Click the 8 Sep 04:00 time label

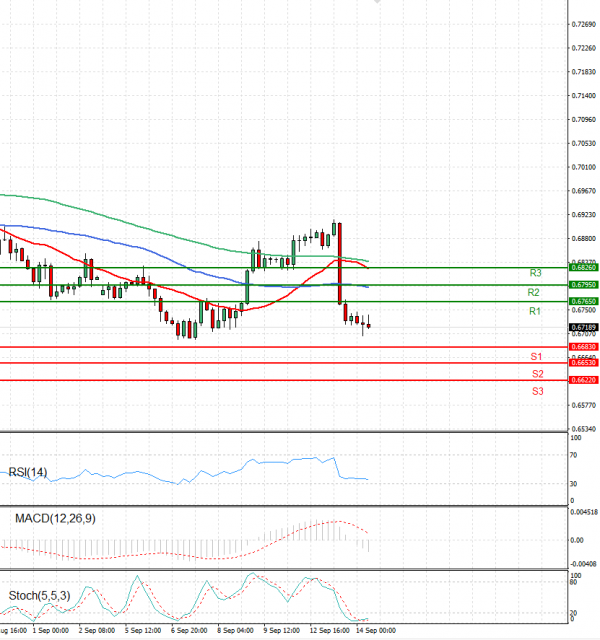[235, 631]
